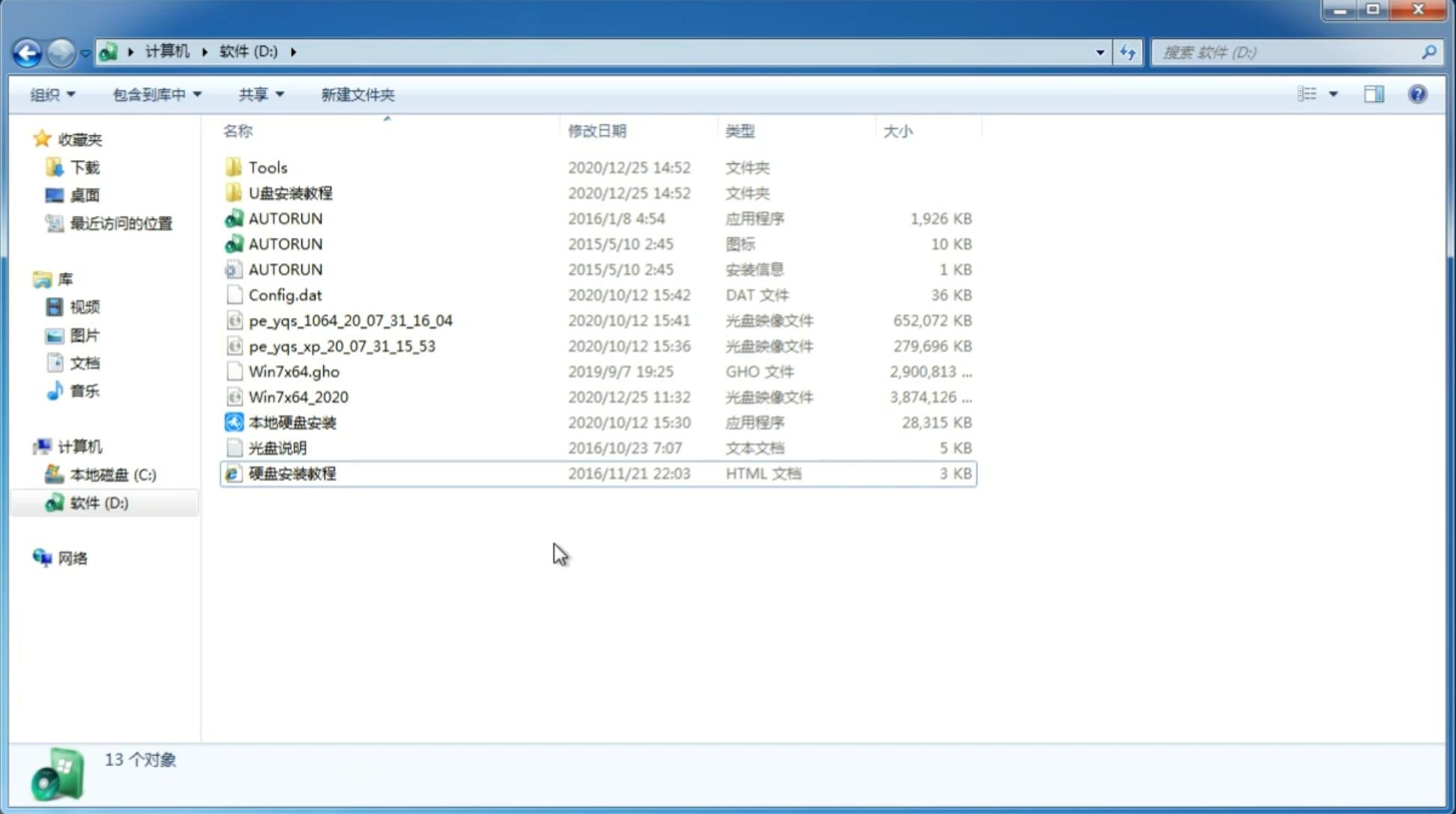Open pe_yqs_1064 disc image file
The image size is (1456, 814).
tap(350, 319)
